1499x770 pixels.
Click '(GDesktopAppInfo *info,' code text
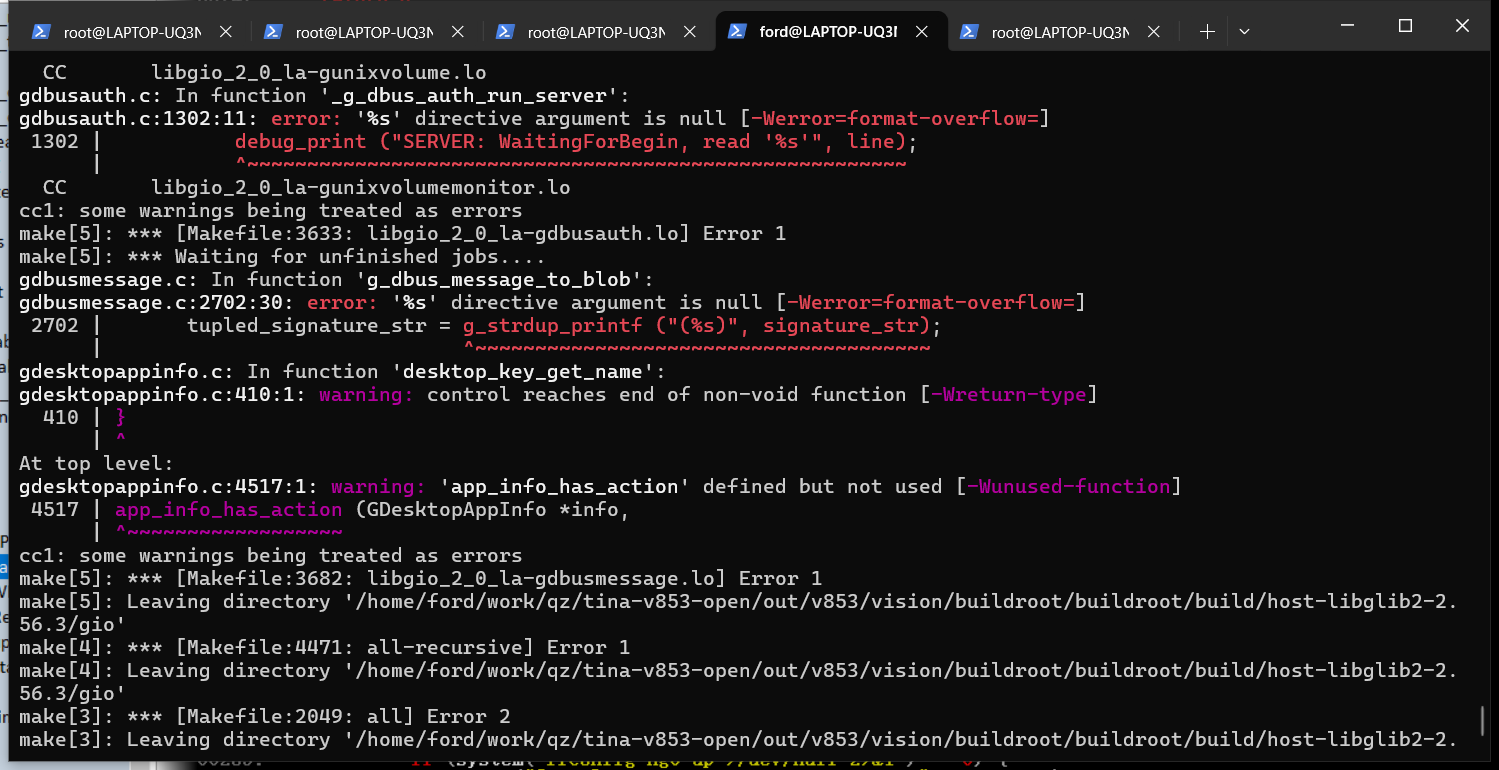tap(492, 509)
